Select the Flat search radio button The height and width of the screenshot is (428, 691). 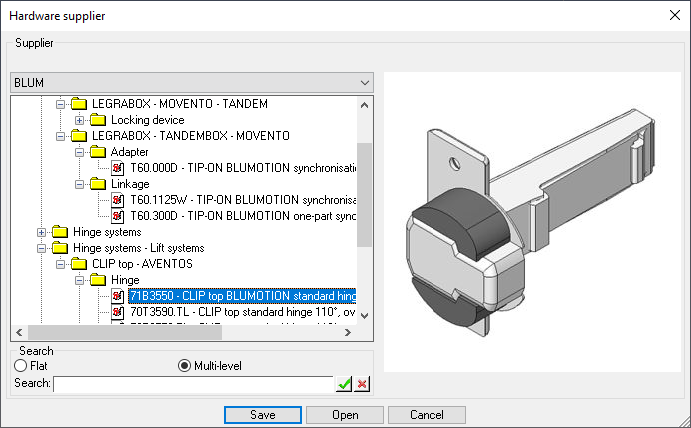20,366
